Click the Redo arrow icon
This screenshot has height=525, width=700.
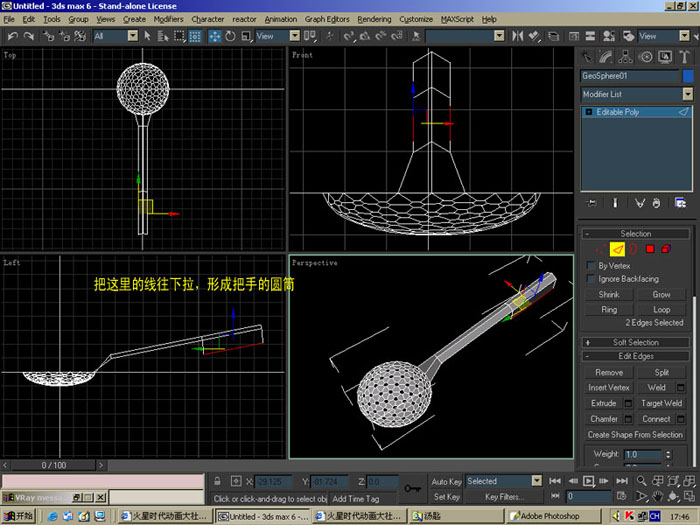(x=29, y=36)
